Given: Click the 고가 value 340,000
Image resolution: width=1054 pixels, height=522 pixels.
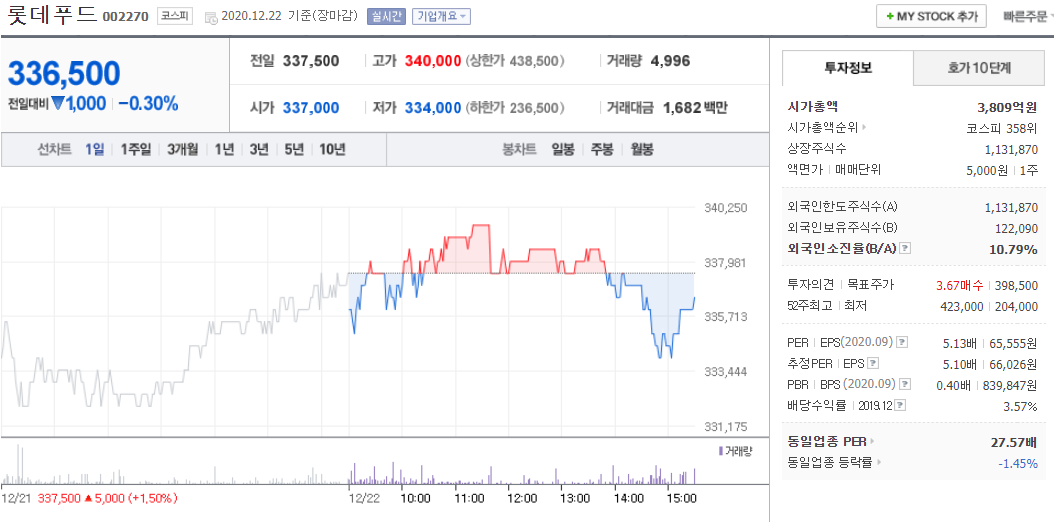Looking at the screenshot, I should point(434,61).
